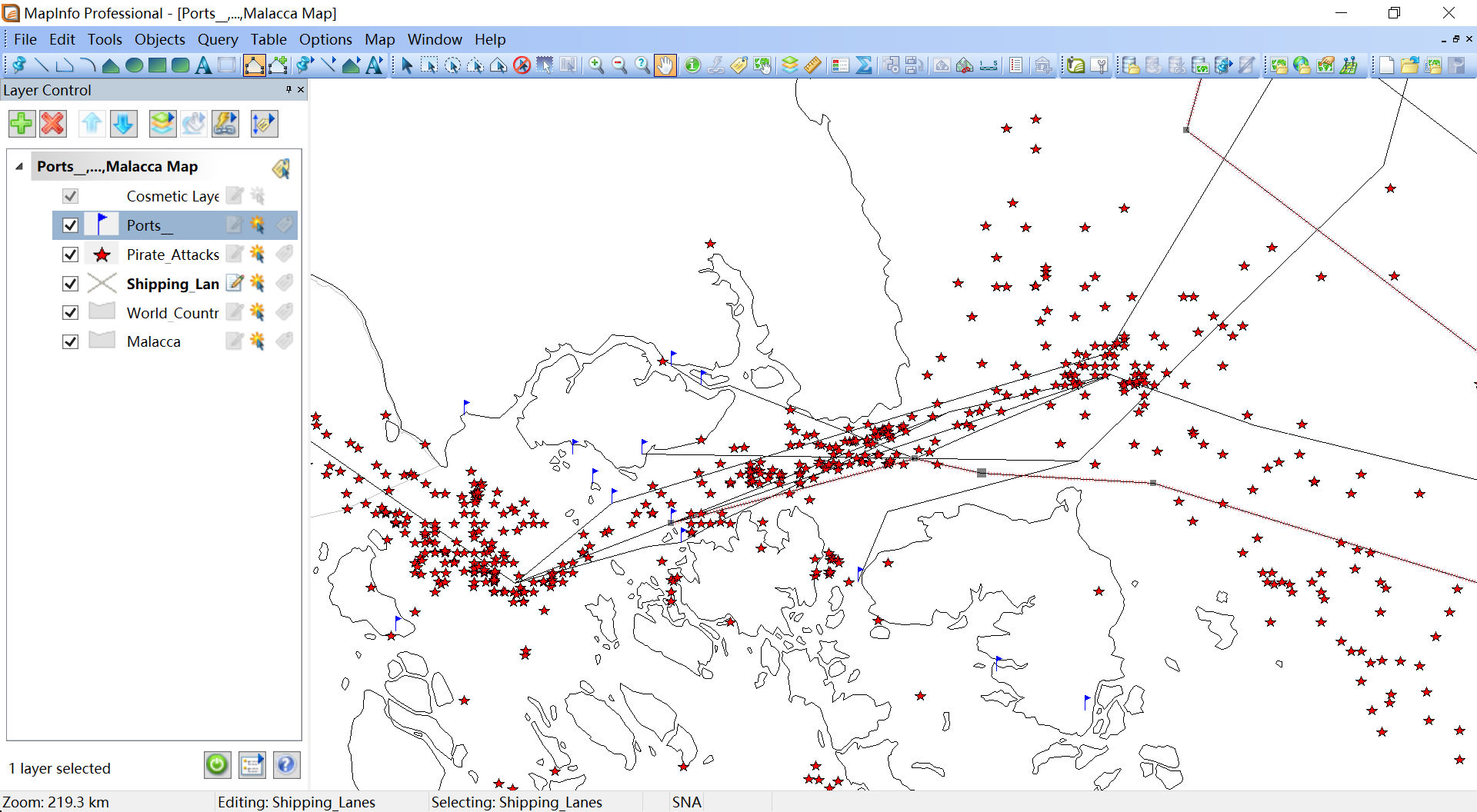Select the Rectangle drawing tool
1477x812 pixels.
point(157,65)
